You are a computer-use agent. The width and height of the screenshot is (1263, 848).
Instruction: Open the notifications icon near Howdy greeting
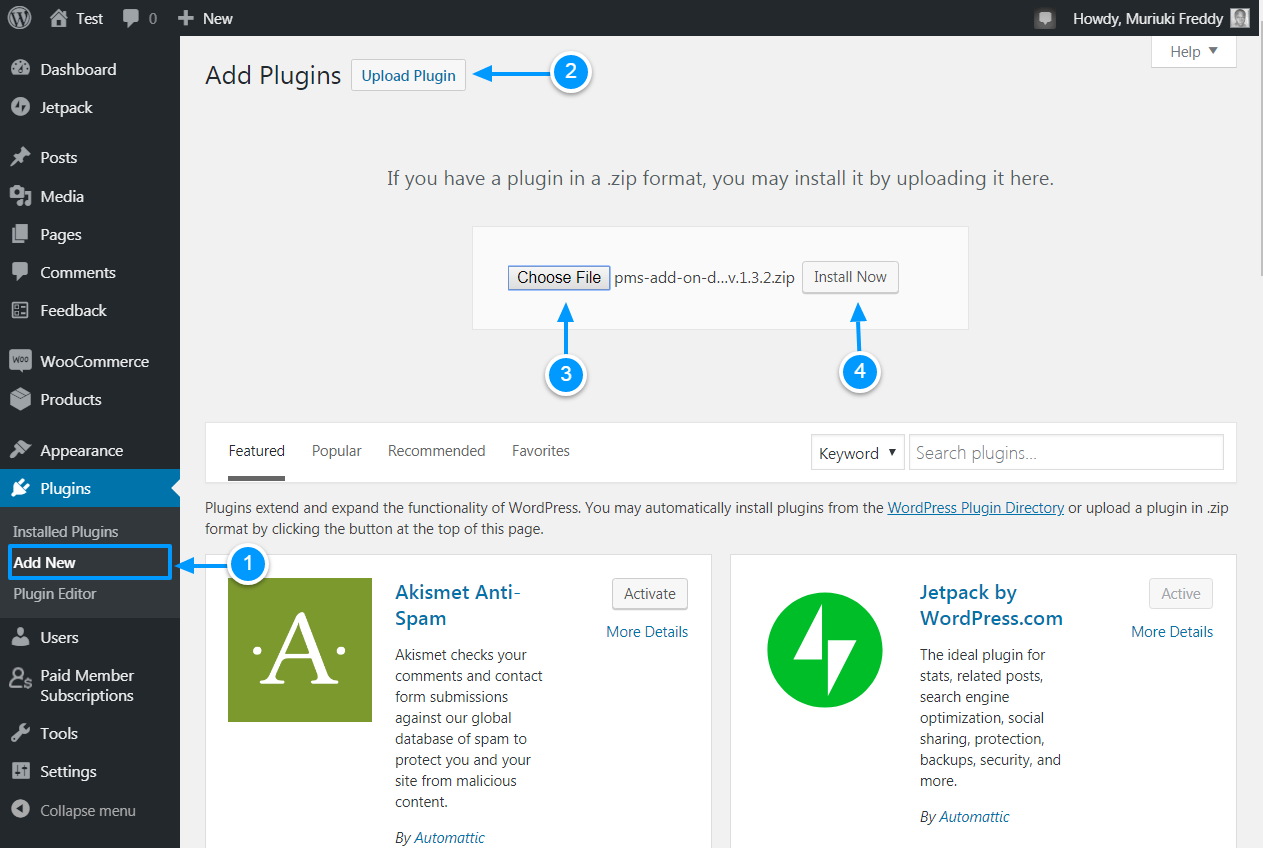(1045, 18)
